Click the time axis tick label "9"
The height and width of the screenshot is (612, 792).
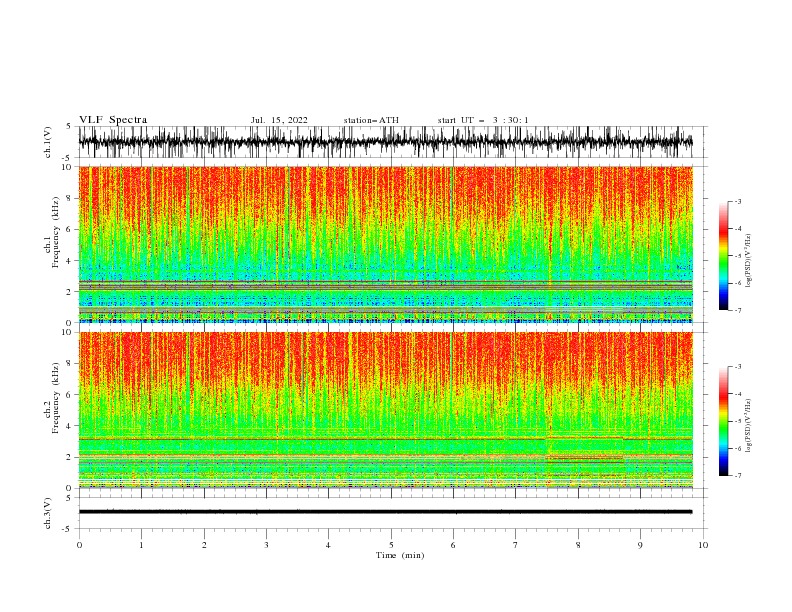tap(640, 545)
